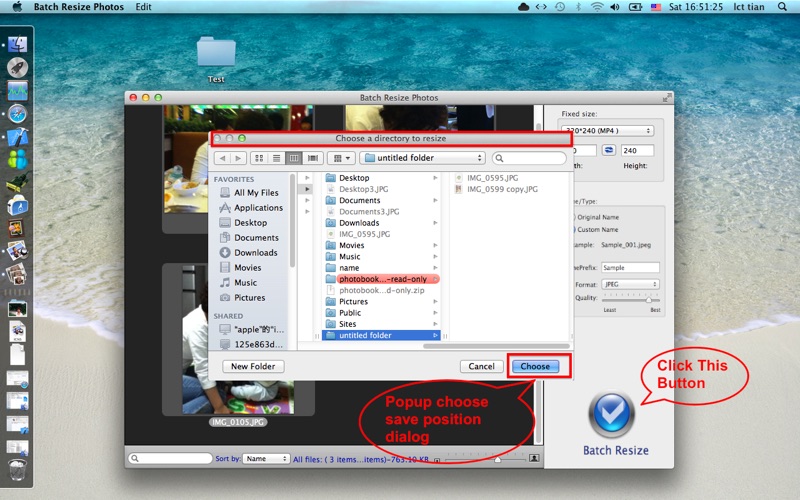Viewport: 800px width, 500px height.
Task: Switch file dialog to list view
Action: coord(277,158)
